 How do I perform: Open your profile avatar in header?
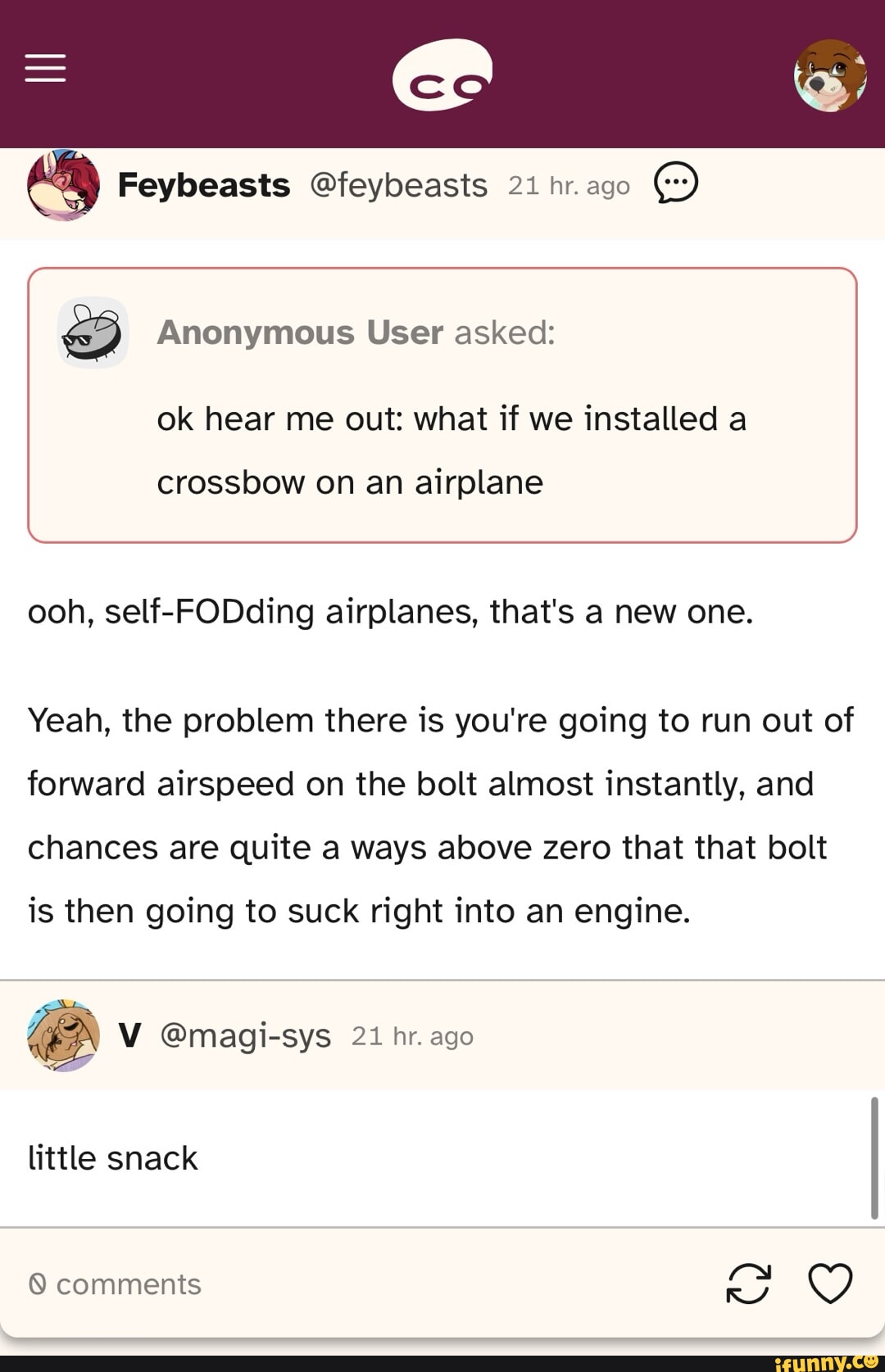pos(830,75)
